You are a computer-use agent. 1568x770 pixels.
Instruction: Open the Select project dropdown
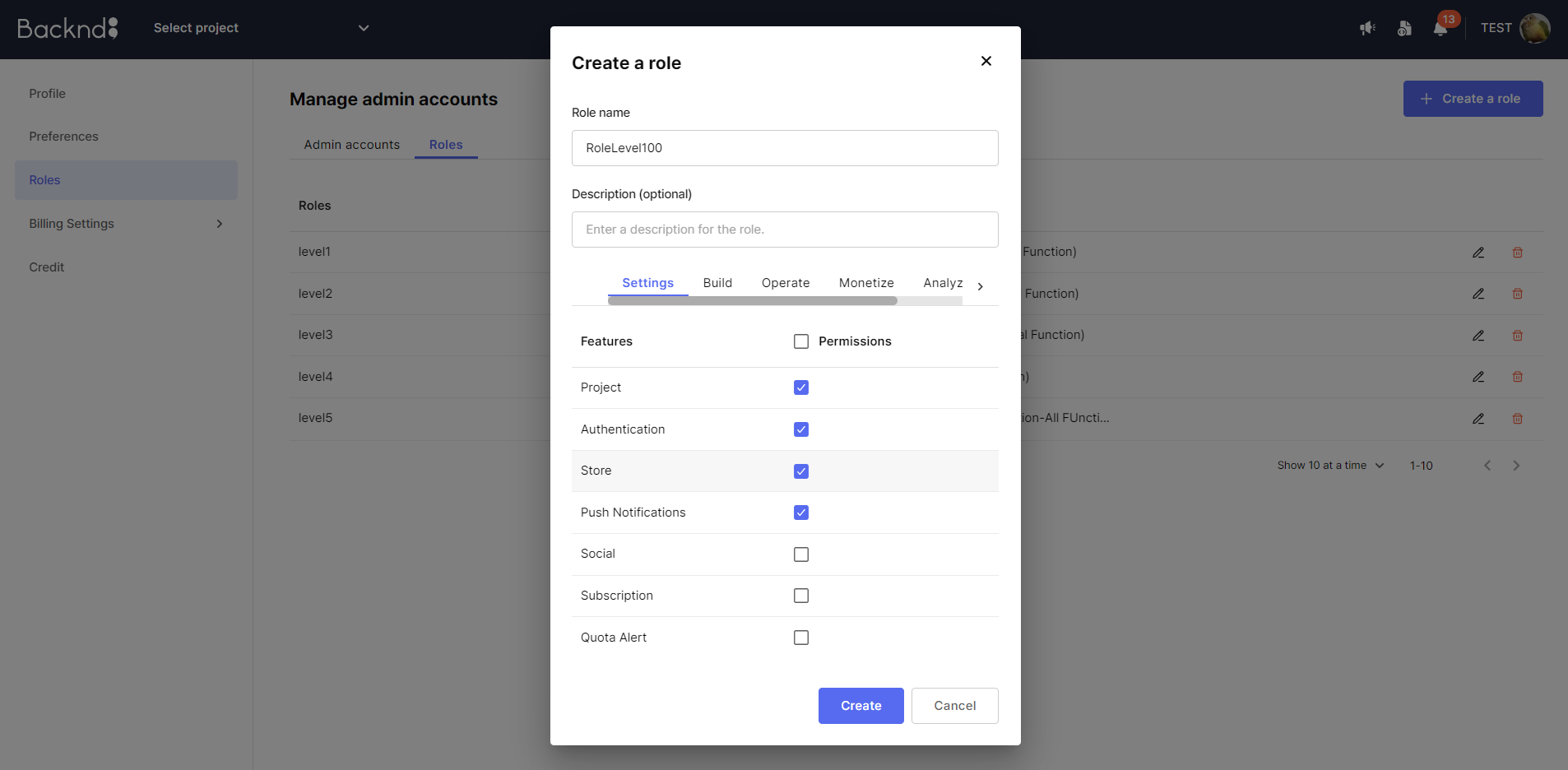coord(261,28)
